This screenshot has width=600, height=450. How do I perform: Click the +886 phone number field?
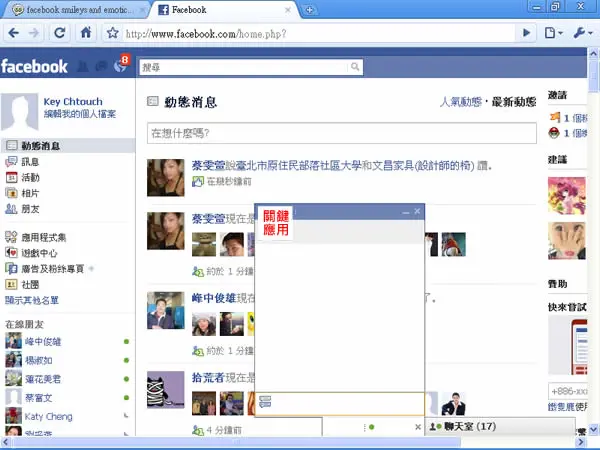pos(568,391)
